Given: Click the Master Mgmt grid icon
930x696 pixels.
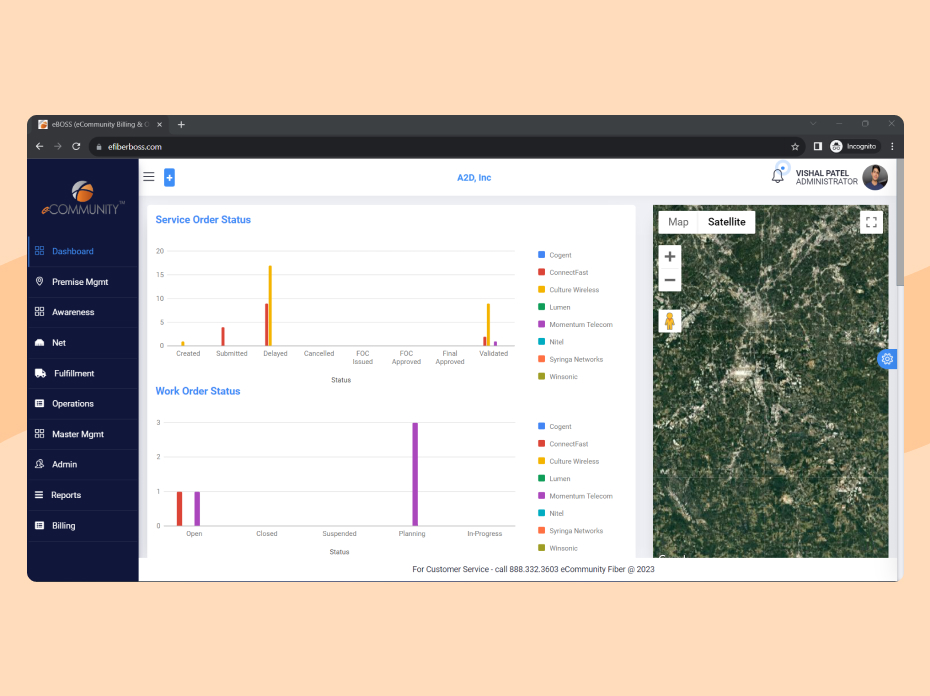Looking at the screenshot, I should pyautogui.click(x=40, y=434).
